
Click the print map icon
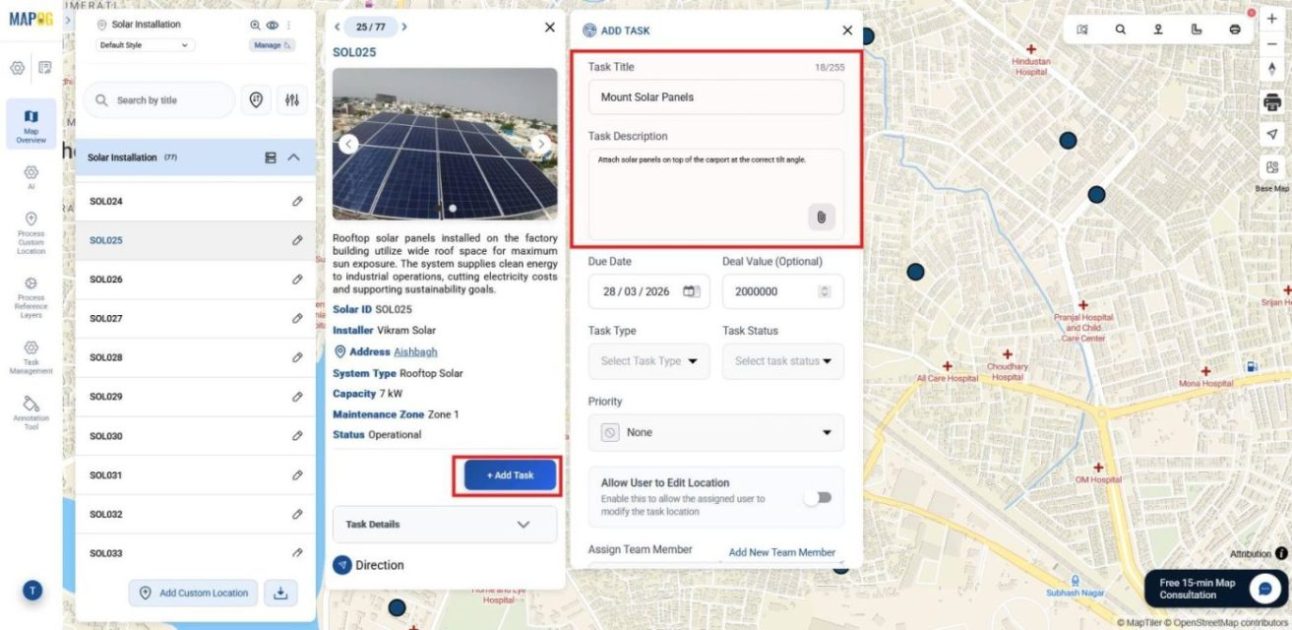(1271, 101)
